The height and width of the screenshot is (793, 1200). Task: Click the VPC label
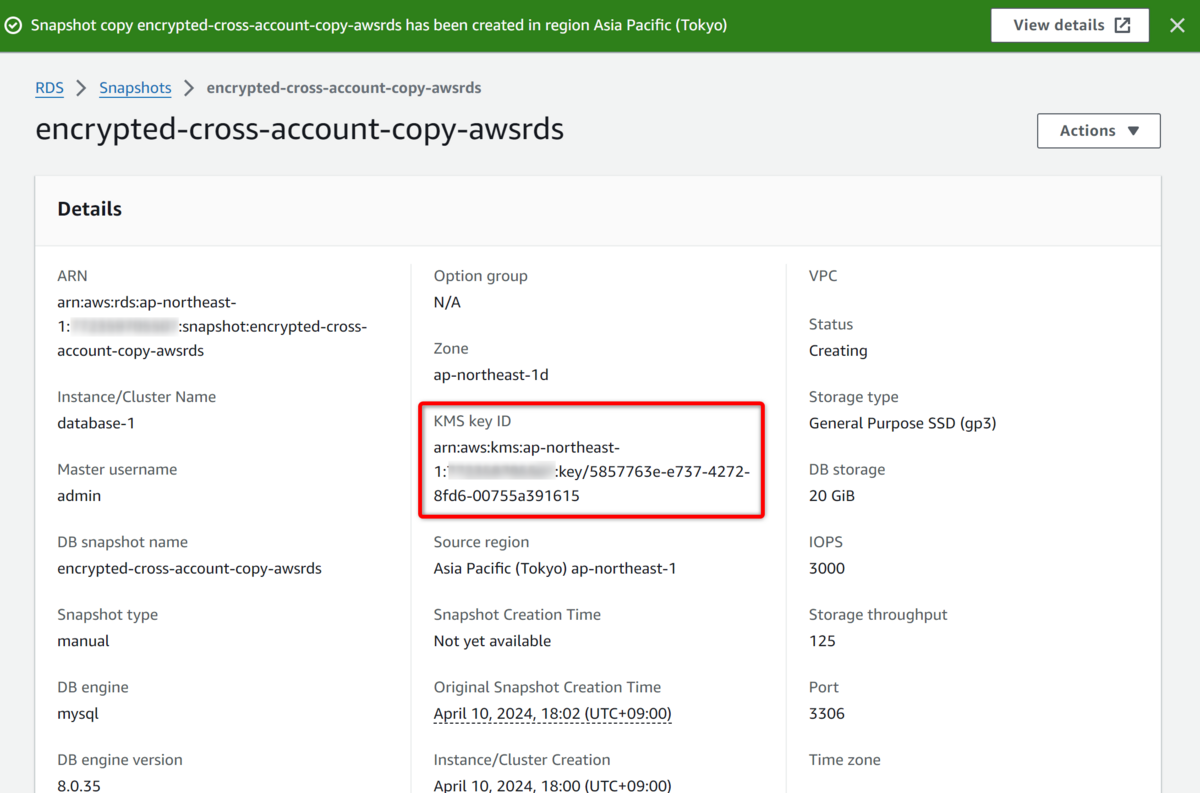(x=823, y=276)
